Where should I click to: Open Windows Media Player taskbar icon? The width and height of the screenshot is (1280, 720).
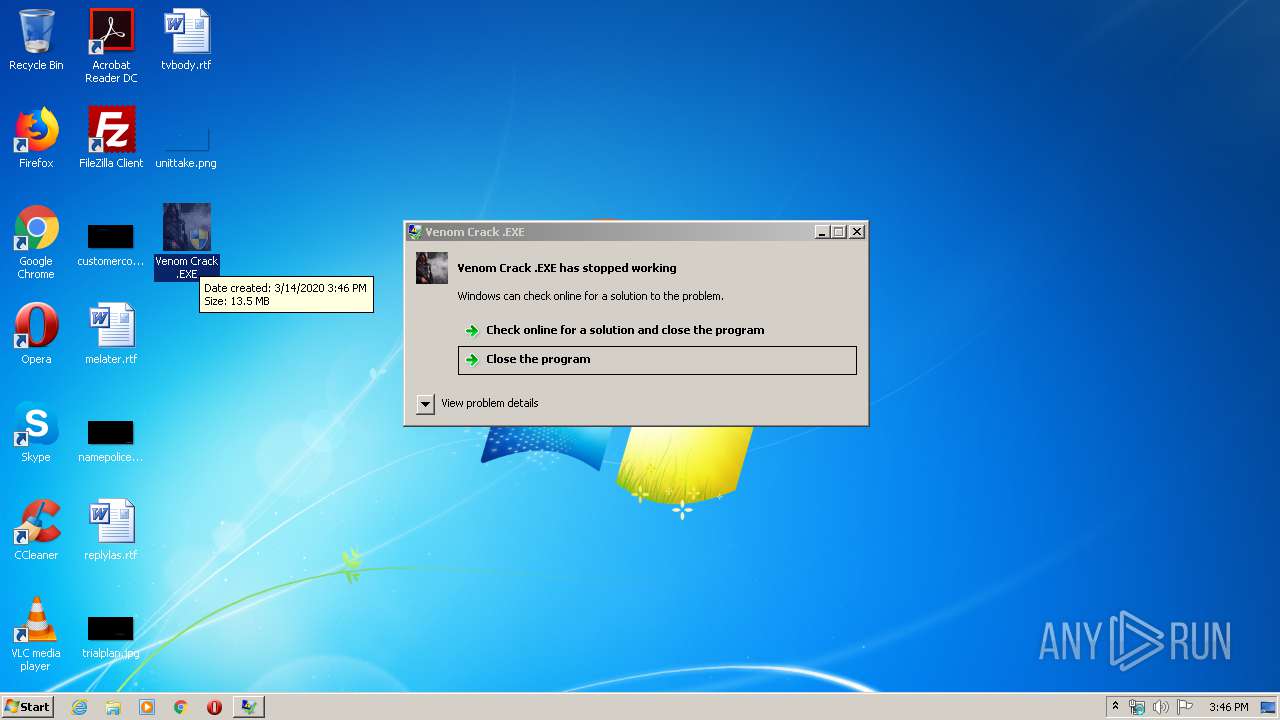tap(147, 707)
